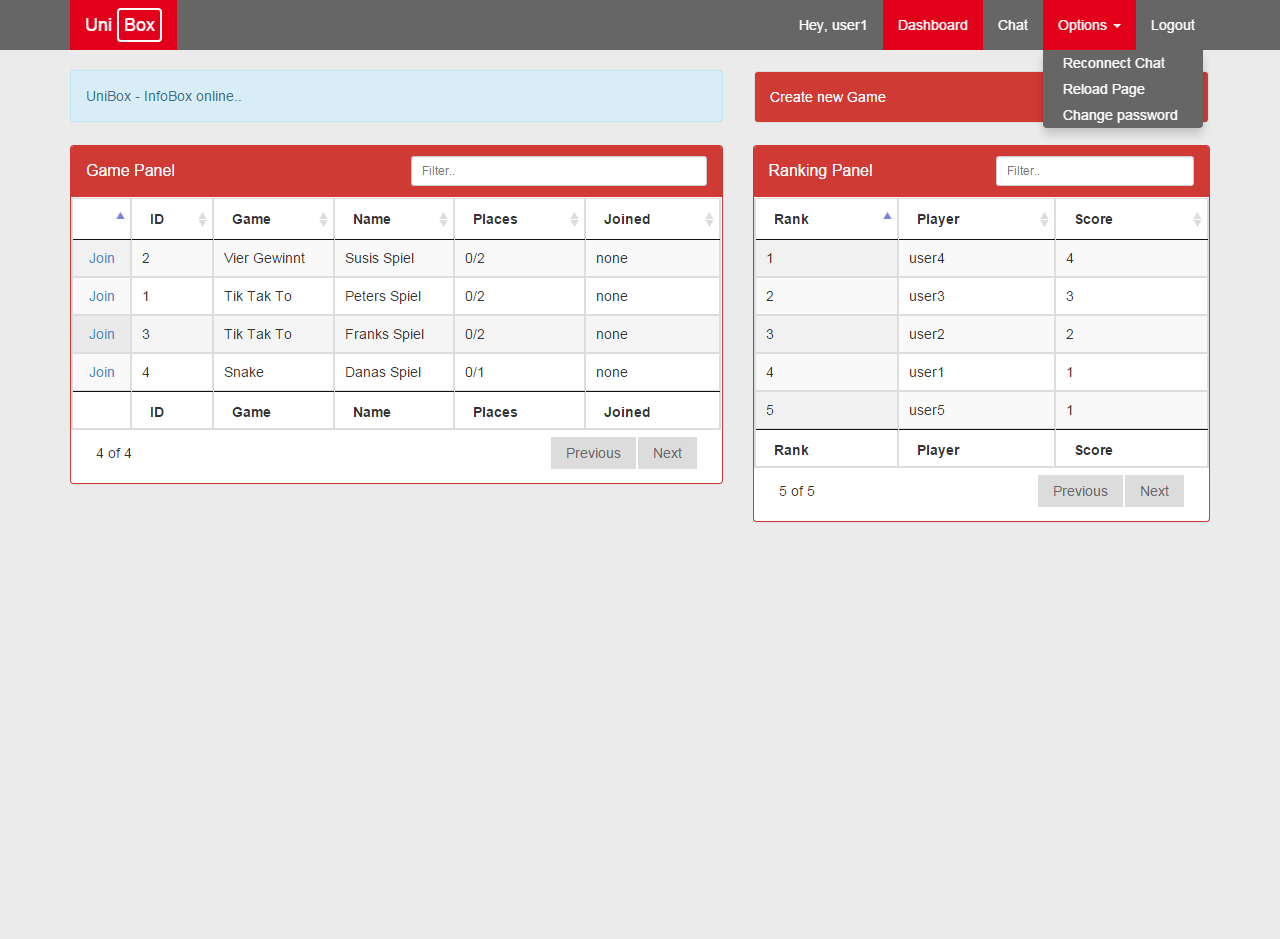Toggle sort on the Game Panel Join column
1280x939 pixels.
102,219
